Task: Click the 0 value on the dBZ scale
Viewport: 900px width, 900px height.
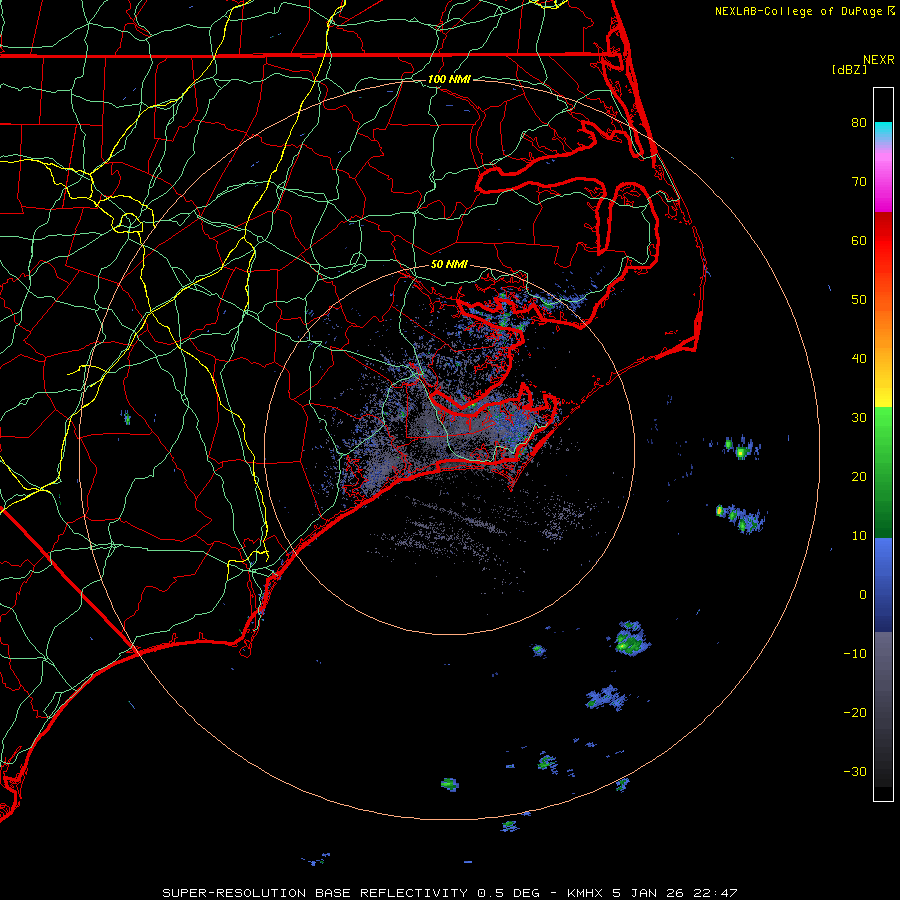Action: click(863, 595)
